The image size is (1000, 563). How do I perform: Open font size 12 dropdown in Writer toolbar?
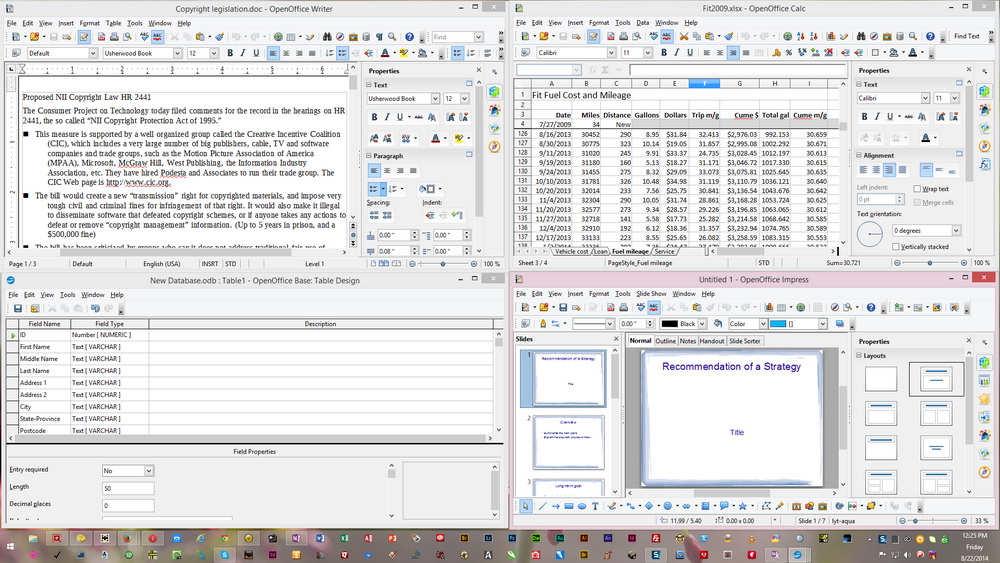[213, 53]
